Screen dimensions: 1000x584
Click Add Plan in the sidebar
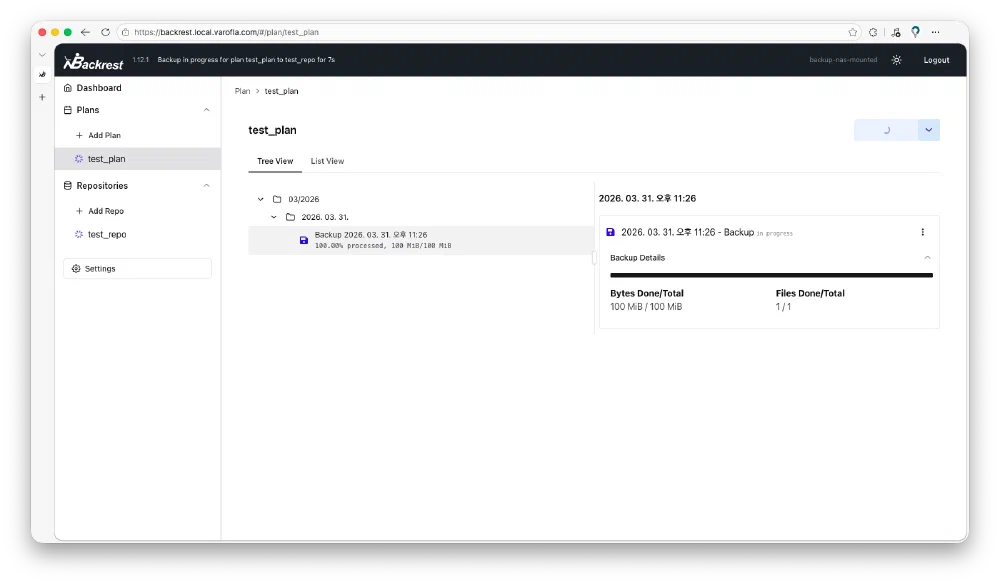coord(104,135)
